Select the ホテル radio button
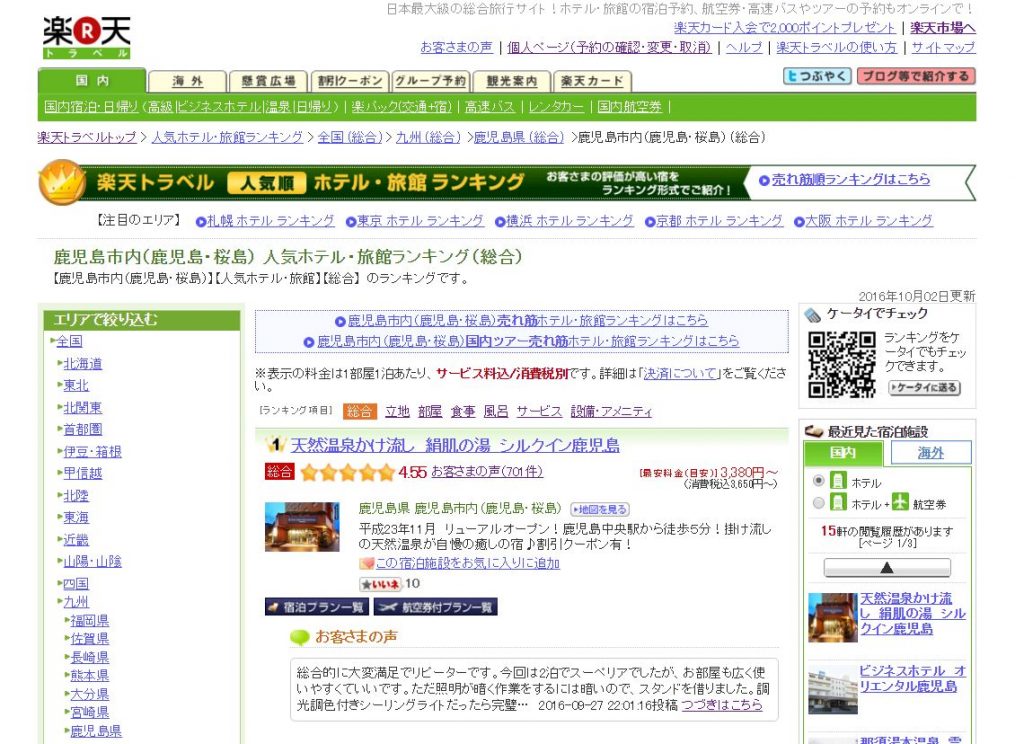The image size is (1024, 744). point(818,481)
